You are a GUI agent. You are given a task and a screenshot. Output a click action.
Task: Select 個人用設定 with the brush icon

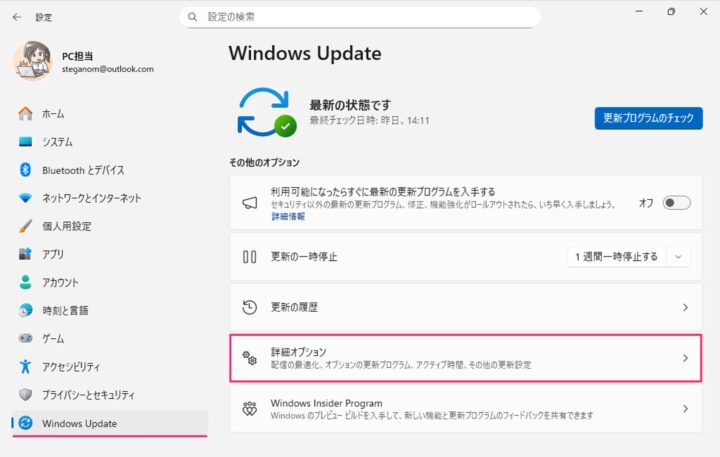[x=66, y=226]
